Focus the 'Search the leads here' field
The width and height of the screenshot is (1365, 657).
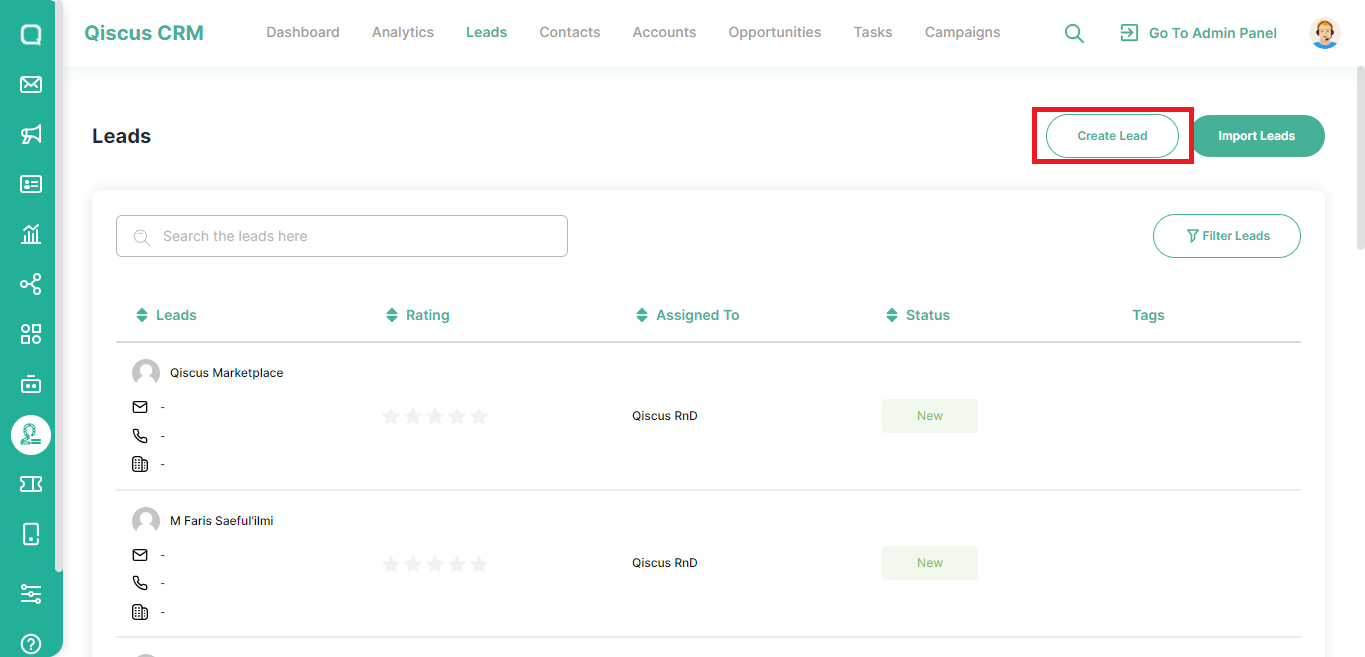342,236
